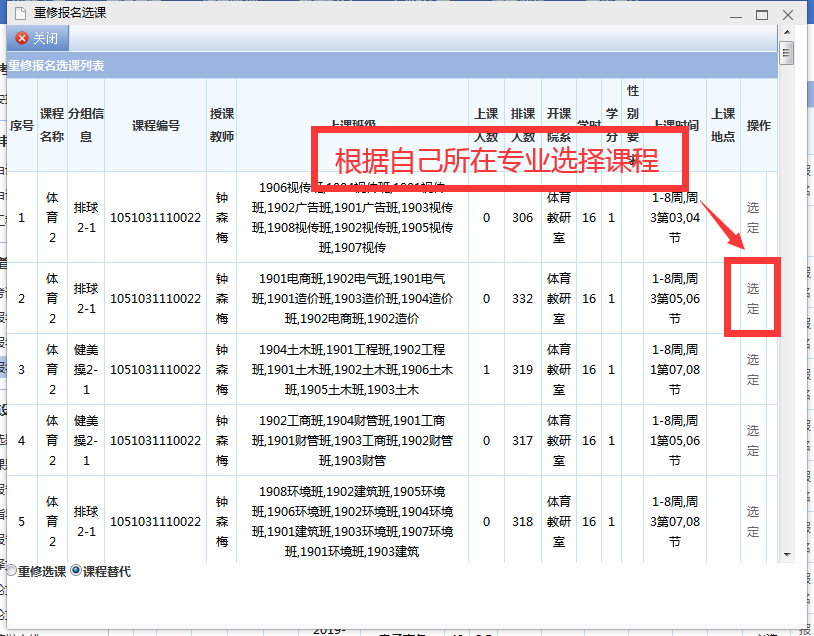Click the 授课教师 column header
The image size is (814, 636).
coord(221,126)
